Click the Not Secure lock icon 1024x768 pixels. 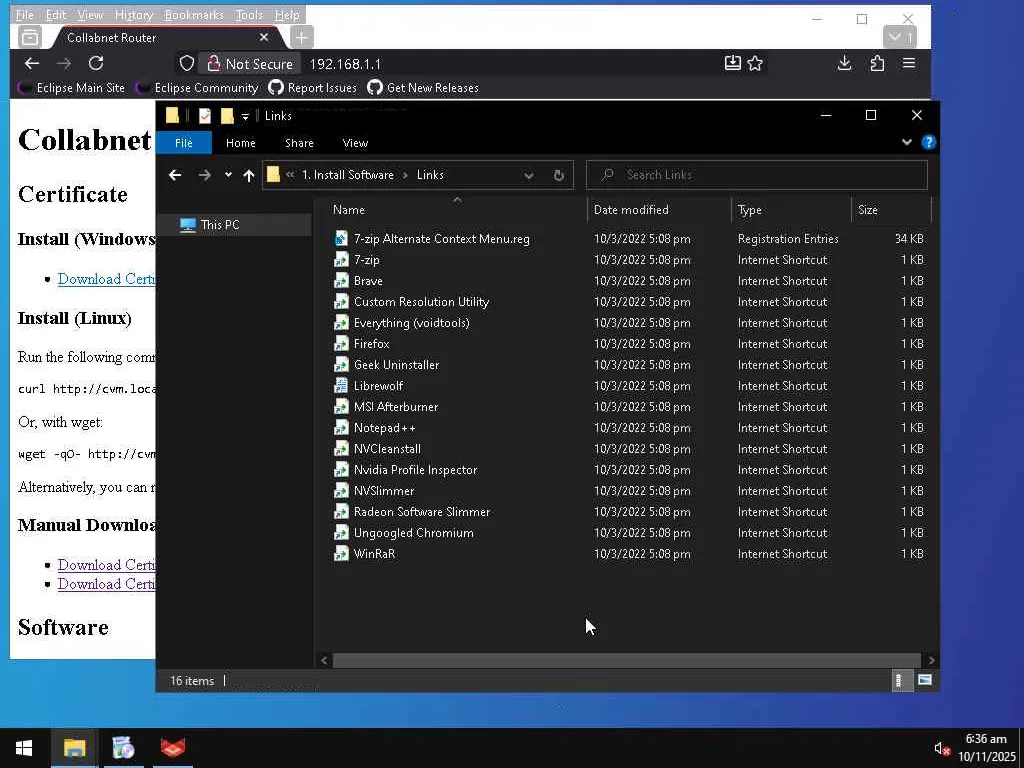213,63
